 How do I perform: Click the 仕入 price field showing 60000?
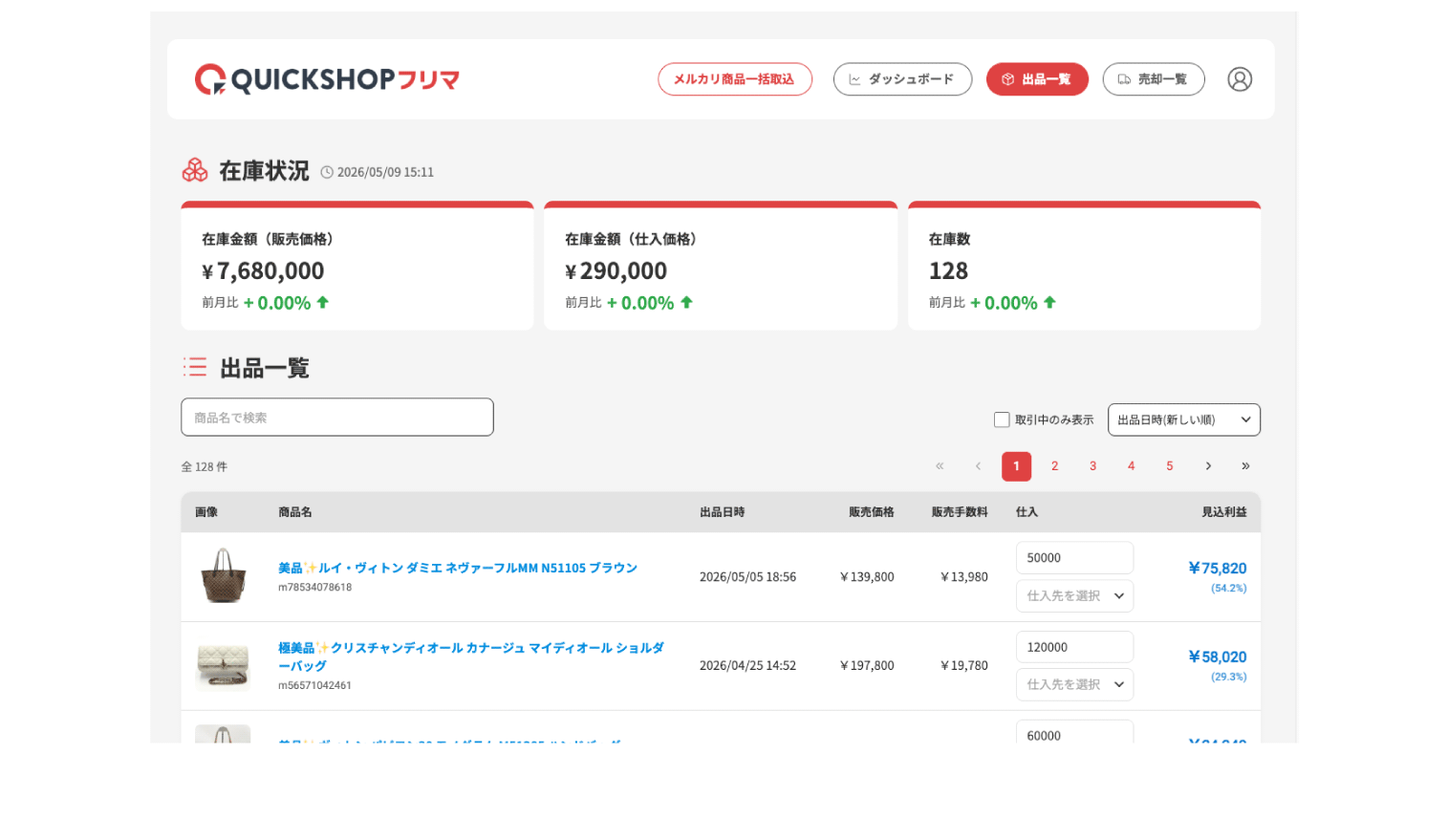1074,733
